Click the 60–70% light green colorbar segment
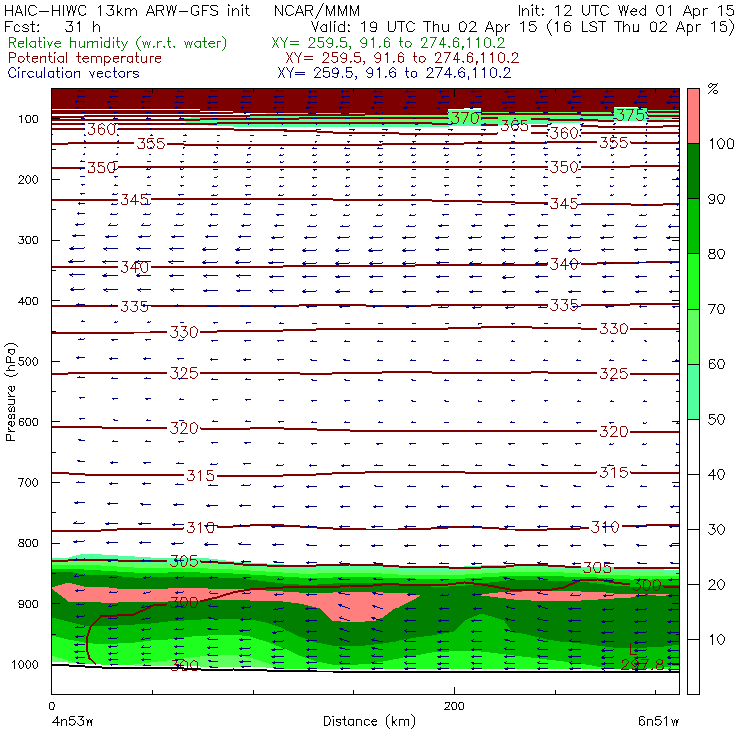The image size is (740, 740). point(693,336)
